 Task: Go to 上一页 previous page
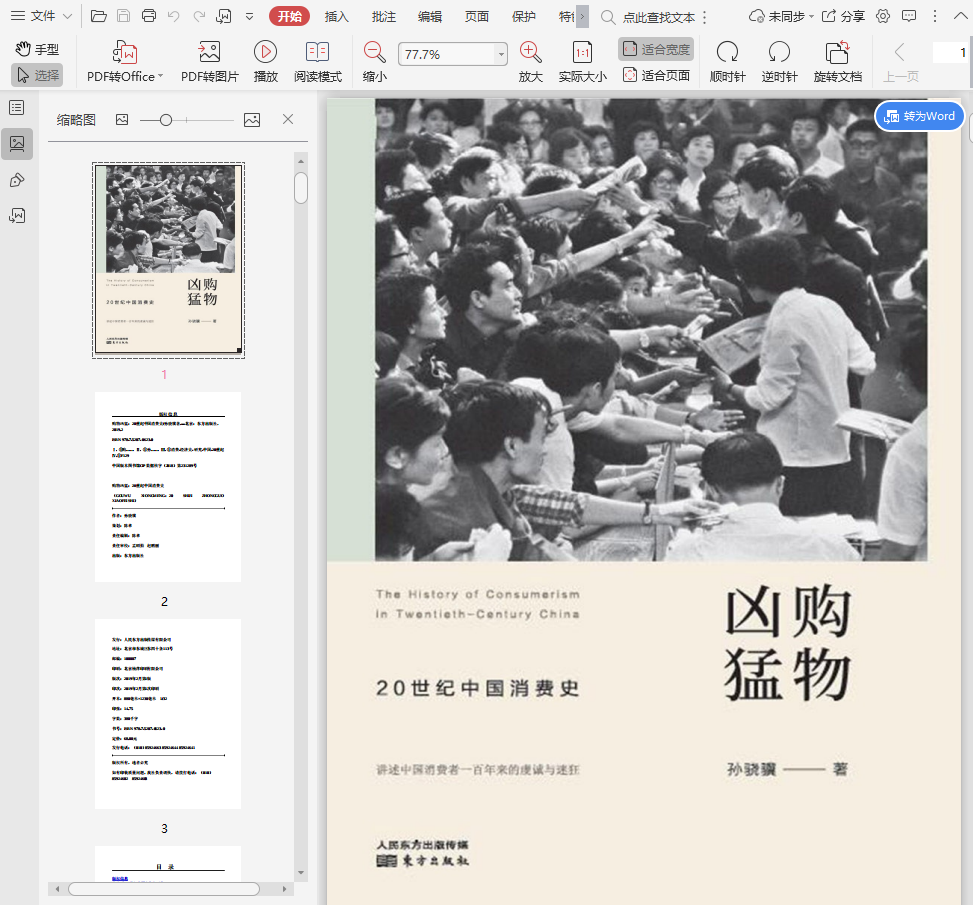coord(900,61)
